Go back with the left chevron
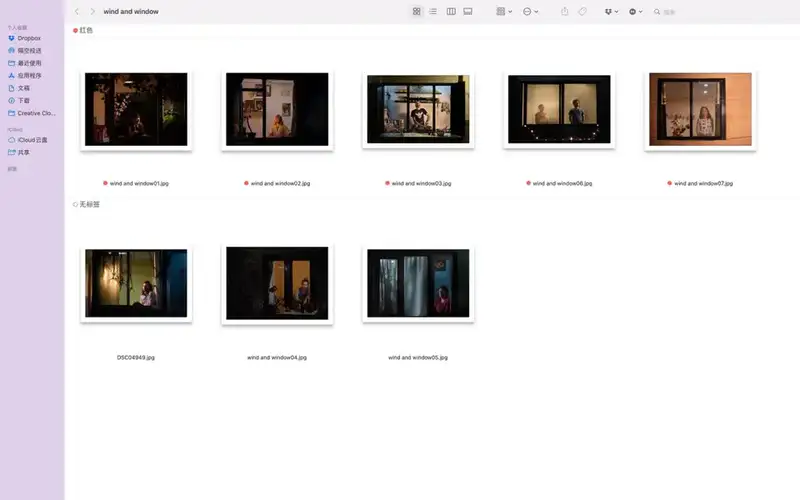 click(x=77, y=11)
